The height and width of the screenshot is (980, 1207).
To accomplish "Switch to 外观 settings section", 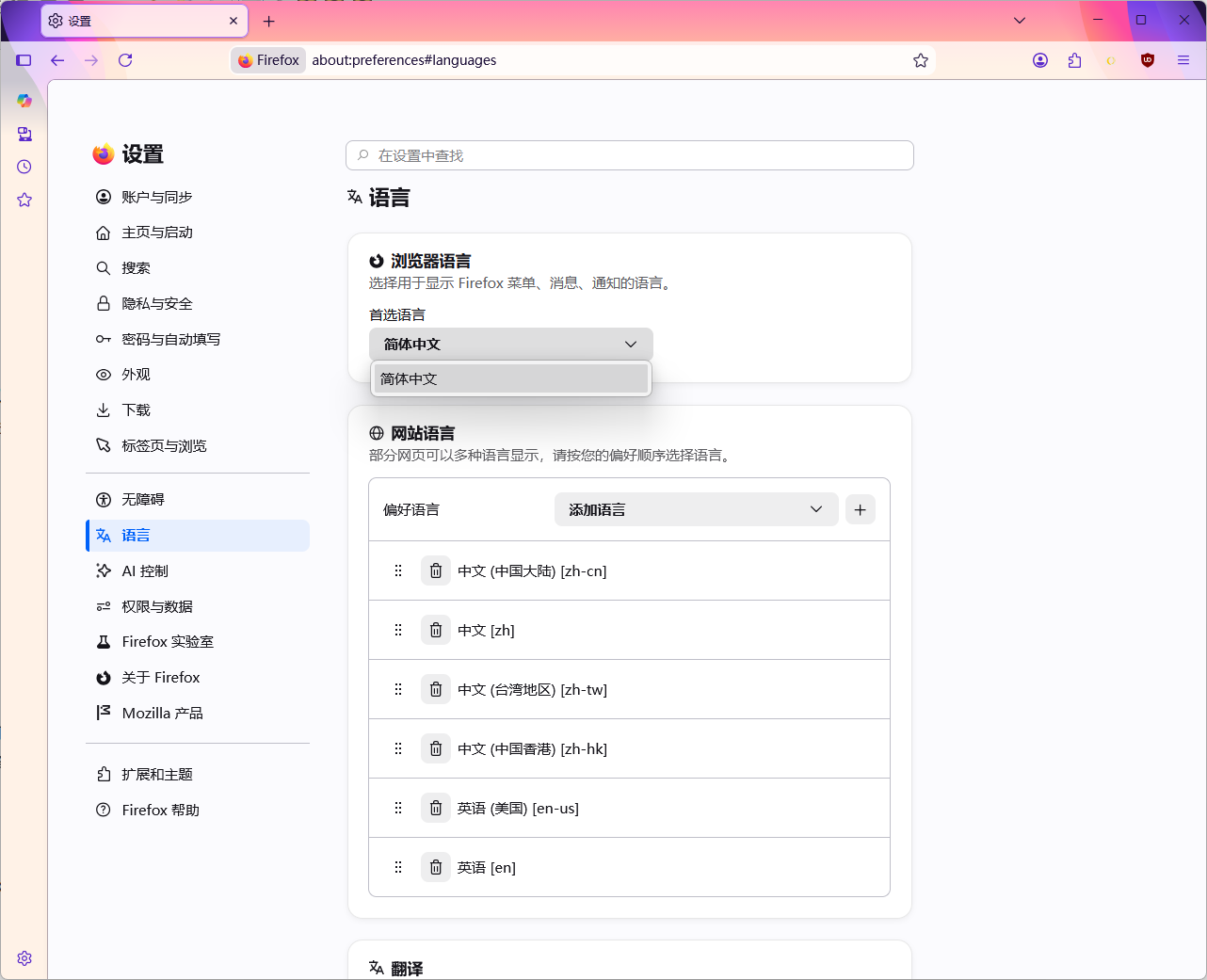I will tap(198, 375).
